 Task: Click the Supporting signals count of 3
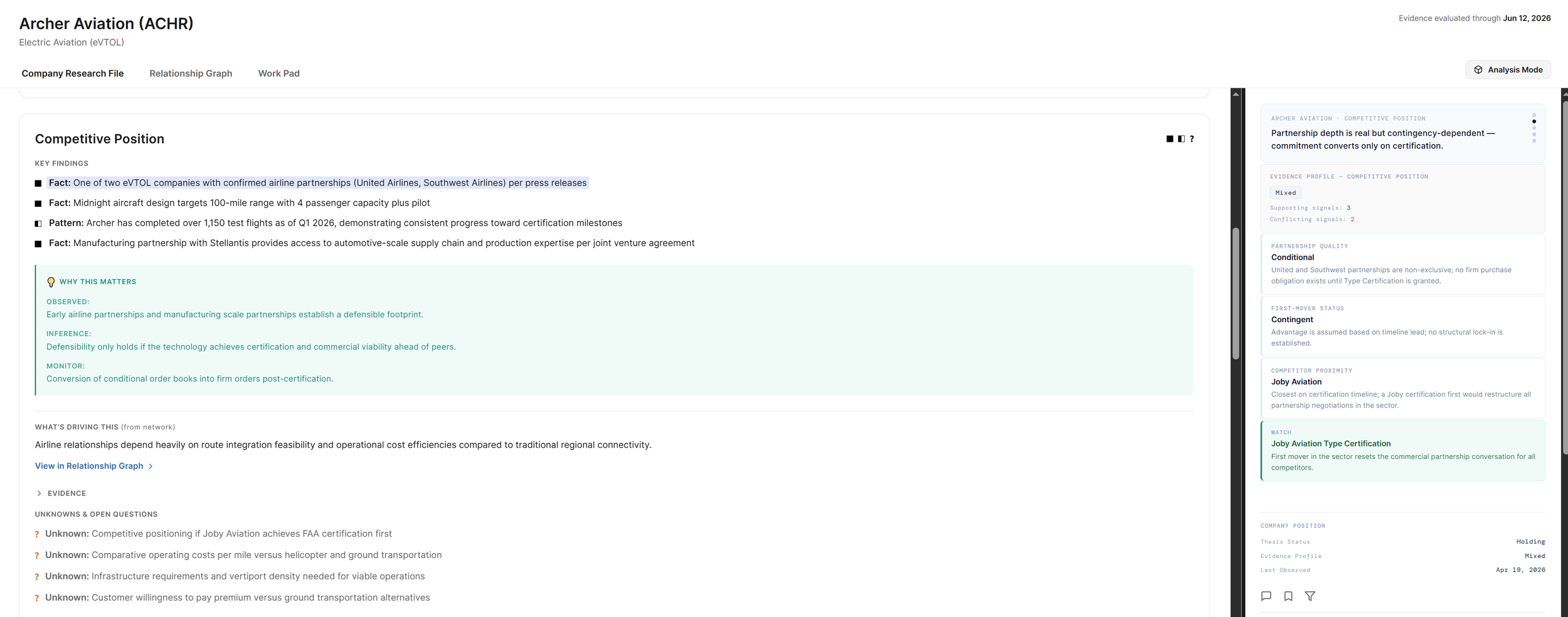point(1348,208)
